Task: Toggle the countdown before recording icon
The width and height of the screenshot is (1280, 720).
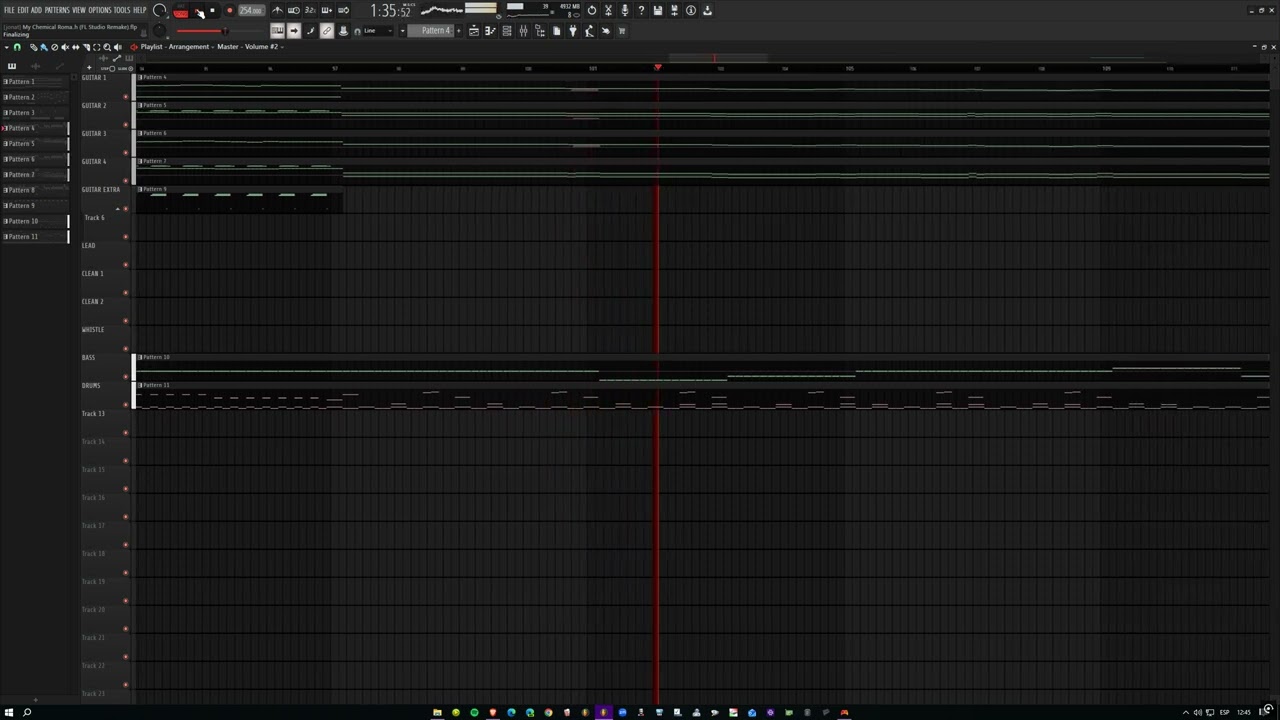Action: [x=310, y=11]
